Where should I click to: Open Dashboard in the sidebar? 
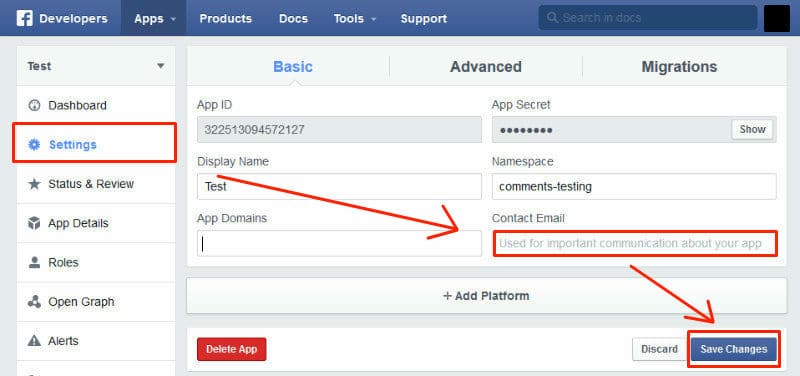[x=96, y=106]
